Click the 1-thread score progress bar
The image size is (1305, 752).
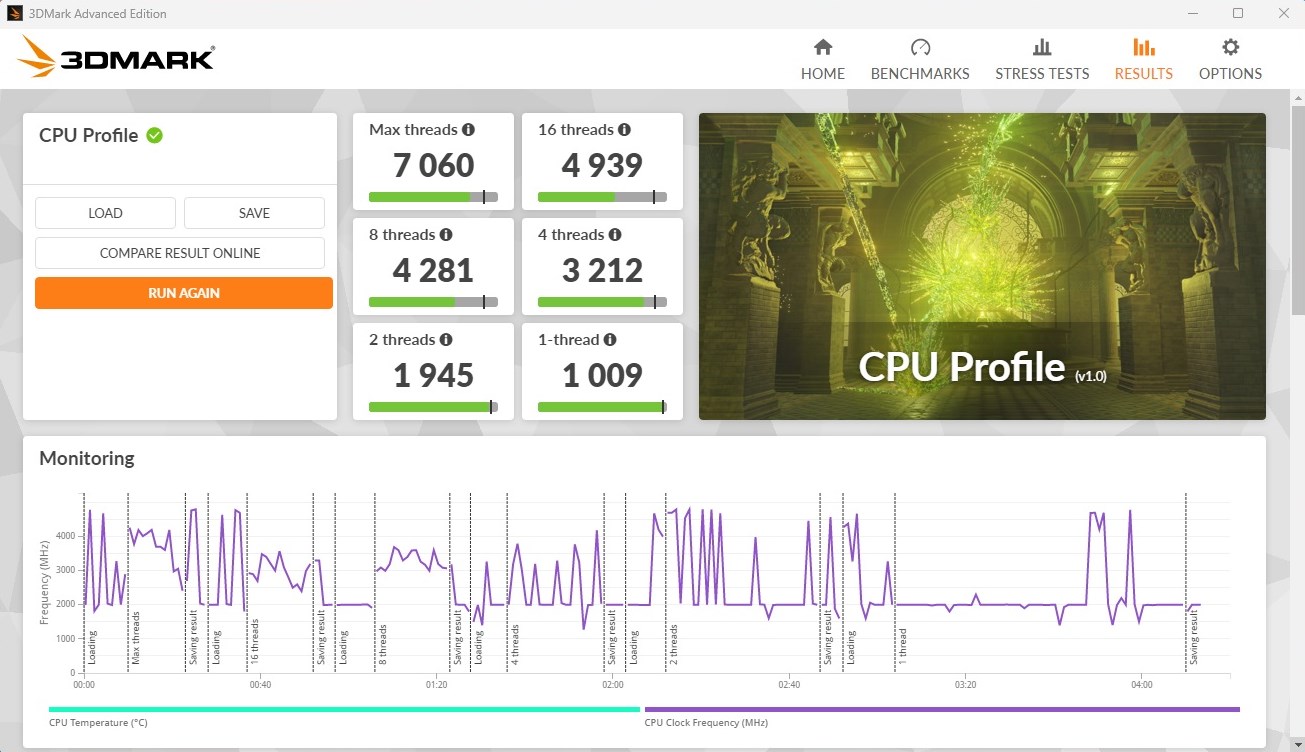coord(602,407)
